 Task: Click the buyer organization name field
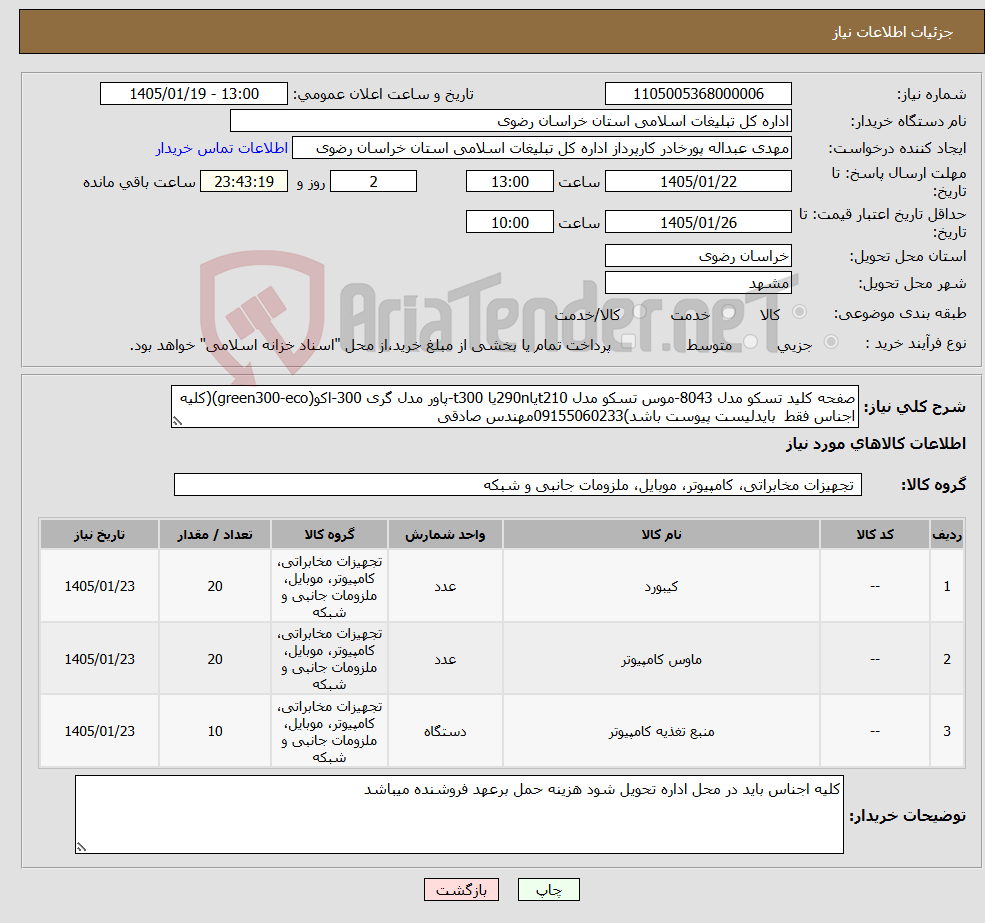point(511,121)
